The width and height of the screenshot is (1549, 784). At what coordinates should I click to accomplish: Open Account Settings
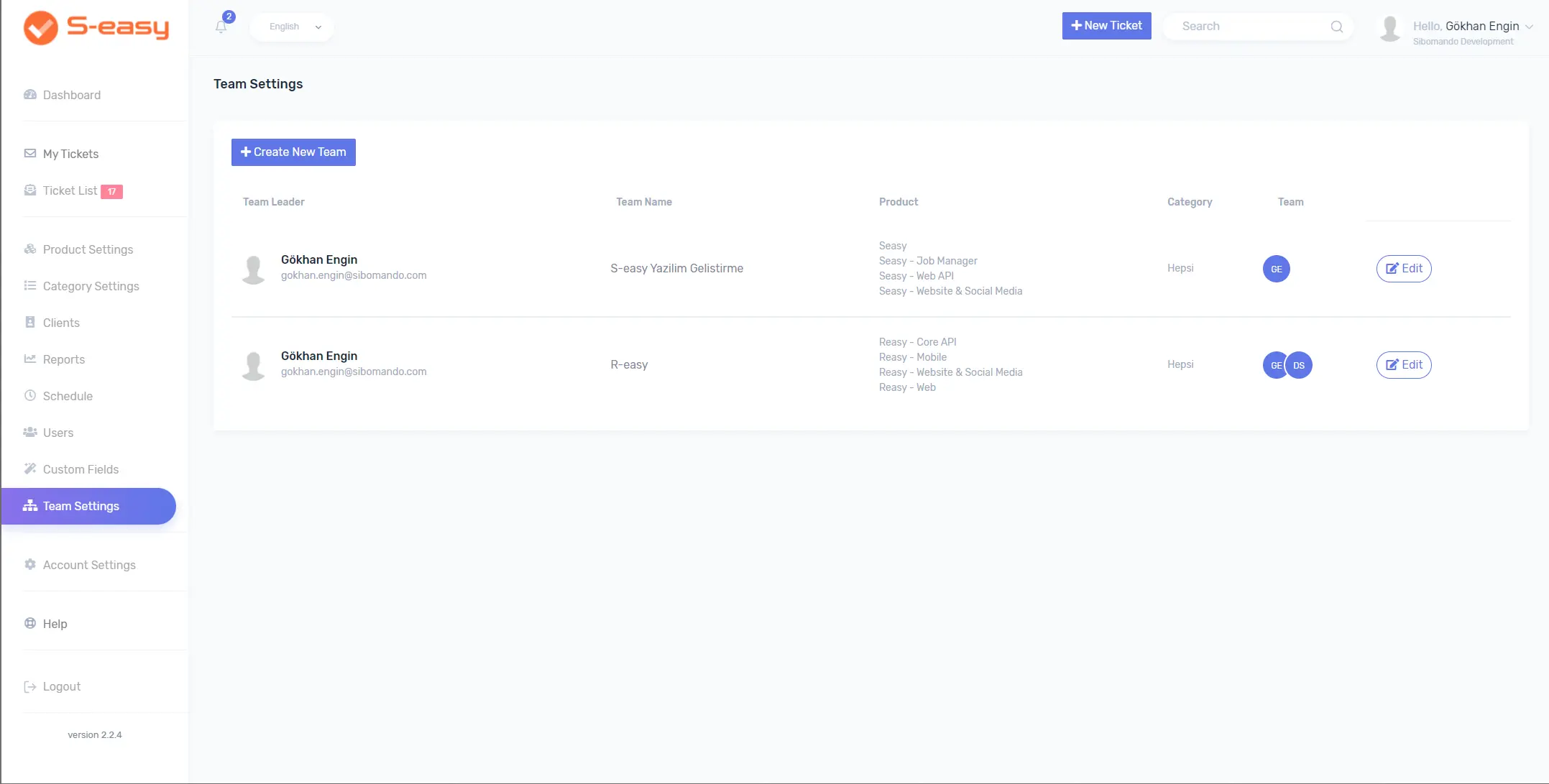pyautogui.click(x=89, y=565)
